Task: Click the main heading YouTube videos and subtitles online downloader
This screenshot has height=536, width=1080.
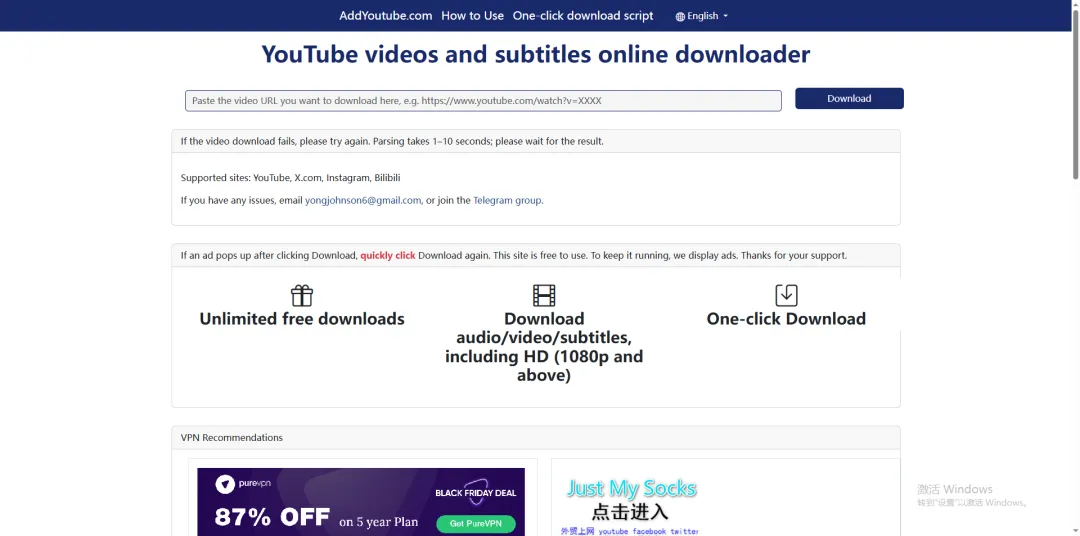Action: [x=536, y=54]
